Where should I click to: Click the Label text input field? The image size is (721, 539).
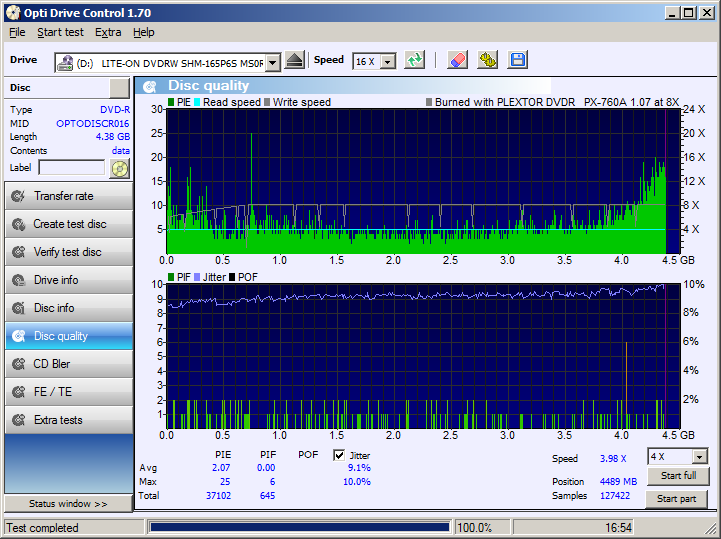[72, 168]
